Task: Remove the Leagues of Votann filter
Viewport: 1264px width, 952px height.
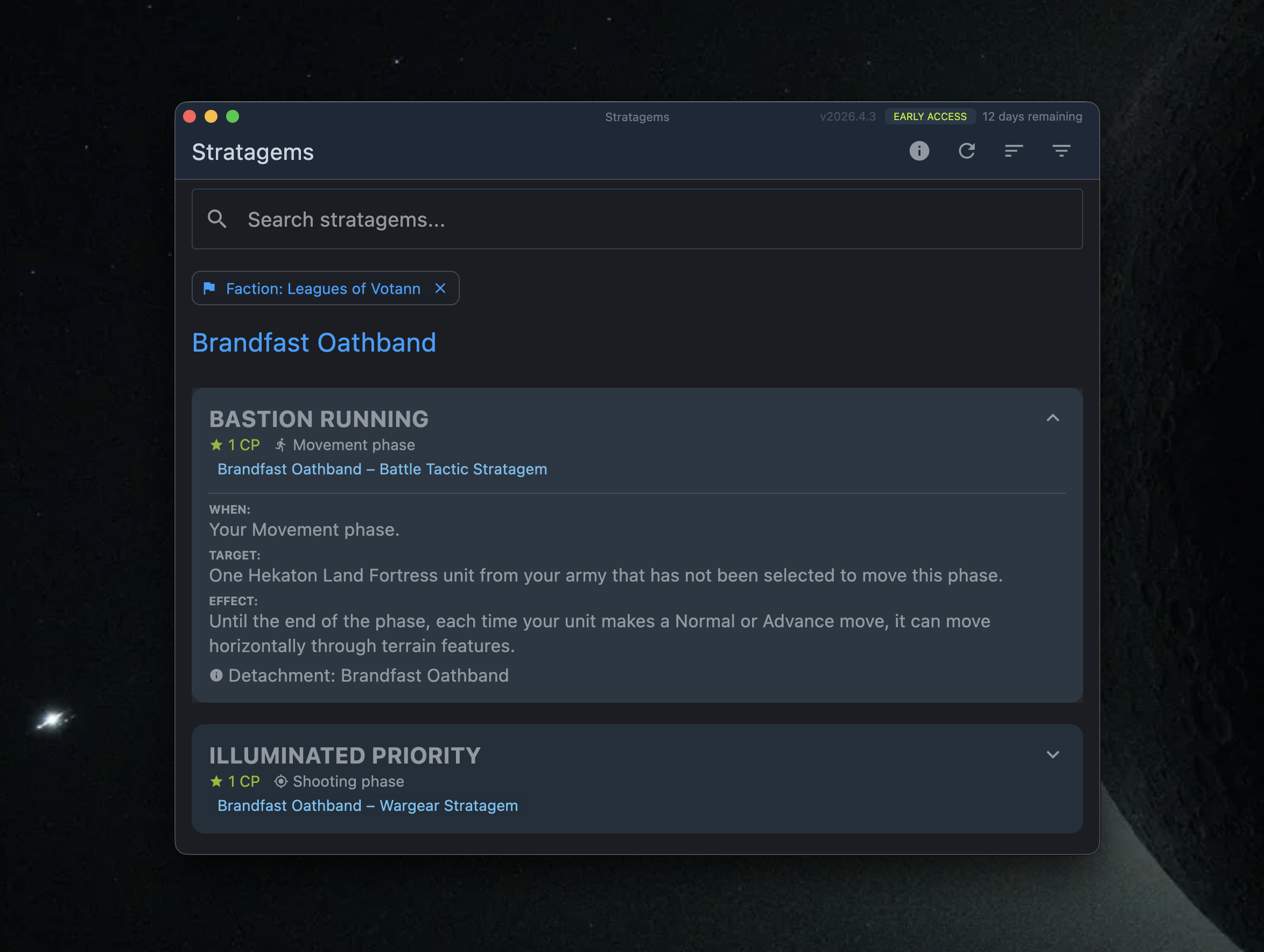Action: [440, 288]
